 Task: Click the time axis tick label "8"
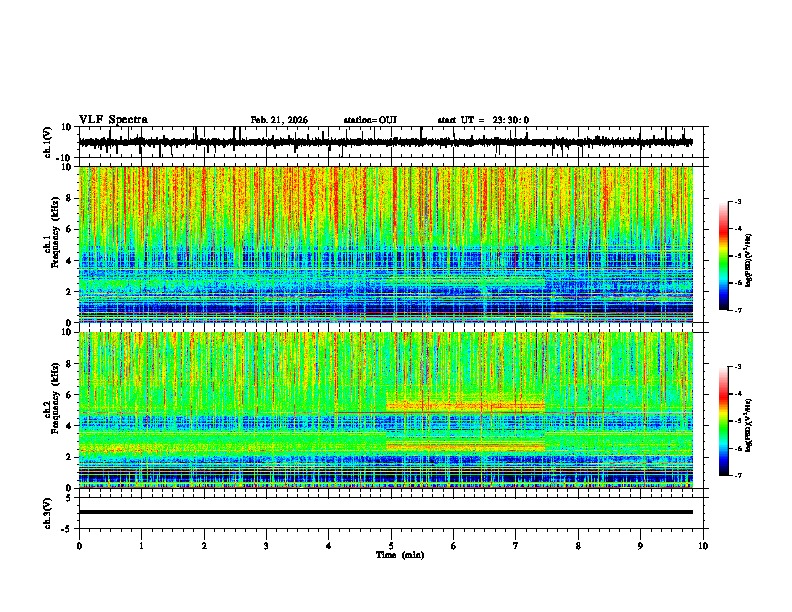[578, 546]
